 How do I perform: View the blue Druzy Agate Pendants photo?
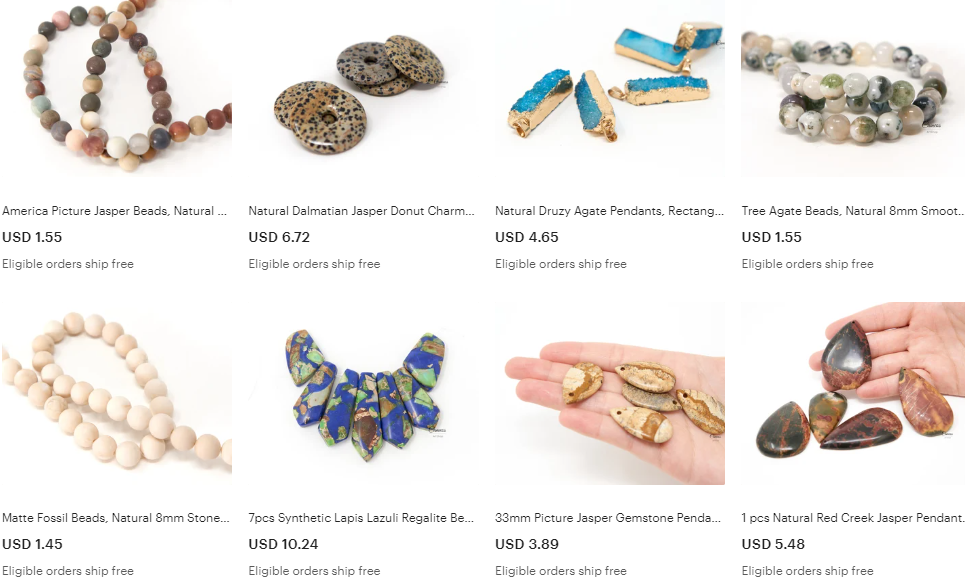(610, 88)
